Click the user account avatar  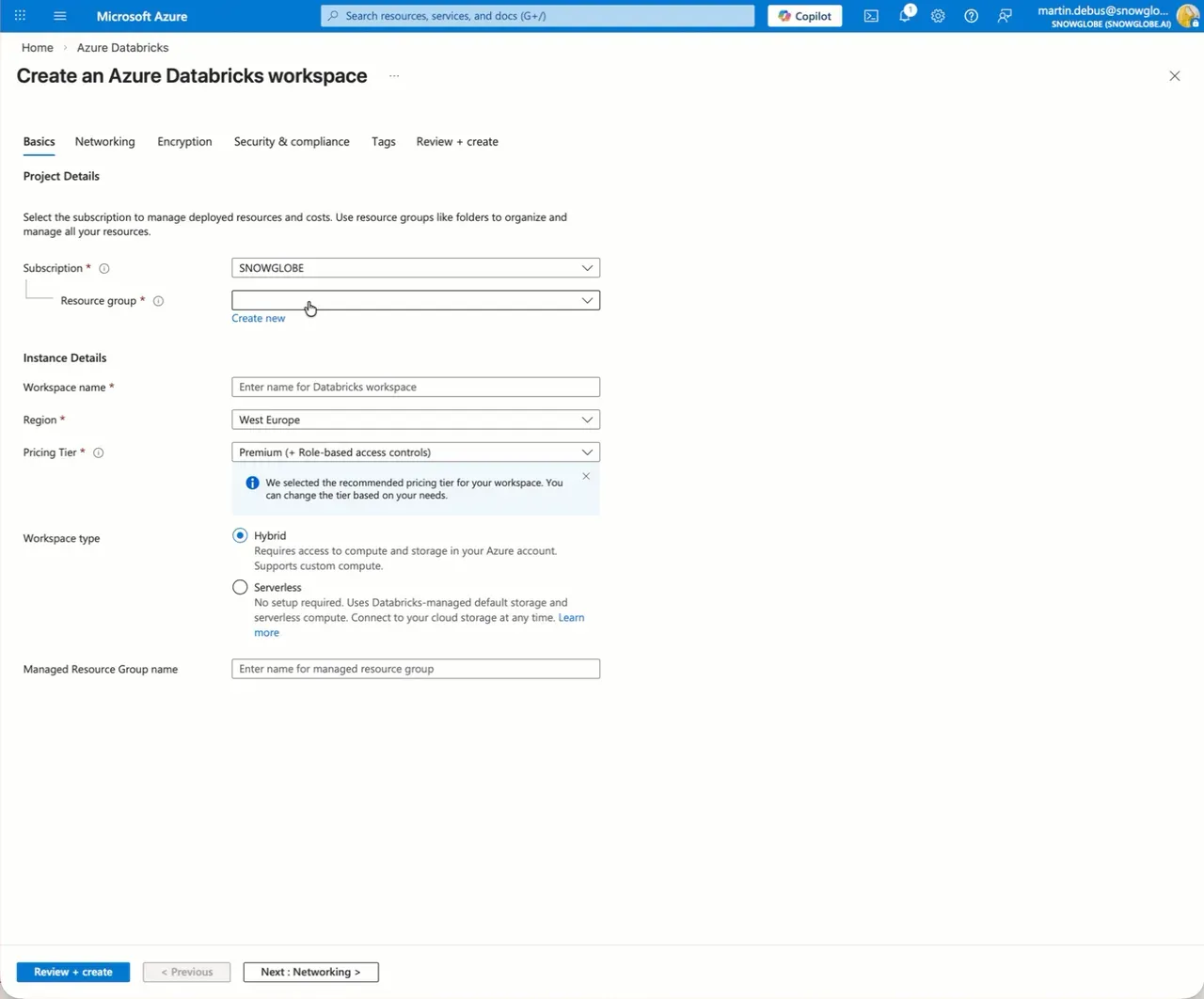[x=1187, y=16]
